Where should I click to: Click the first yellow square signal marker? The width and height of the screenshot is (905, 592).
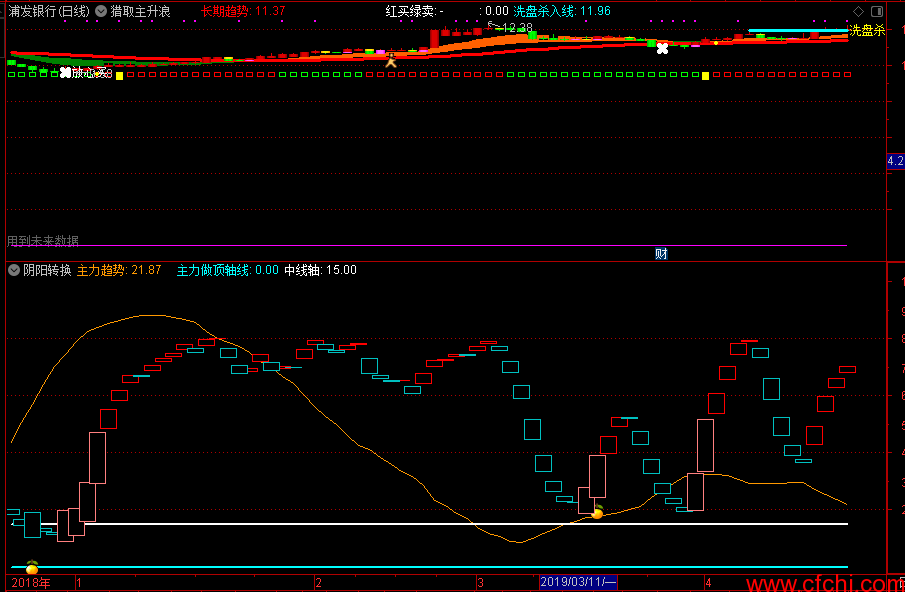click(119, 76)
